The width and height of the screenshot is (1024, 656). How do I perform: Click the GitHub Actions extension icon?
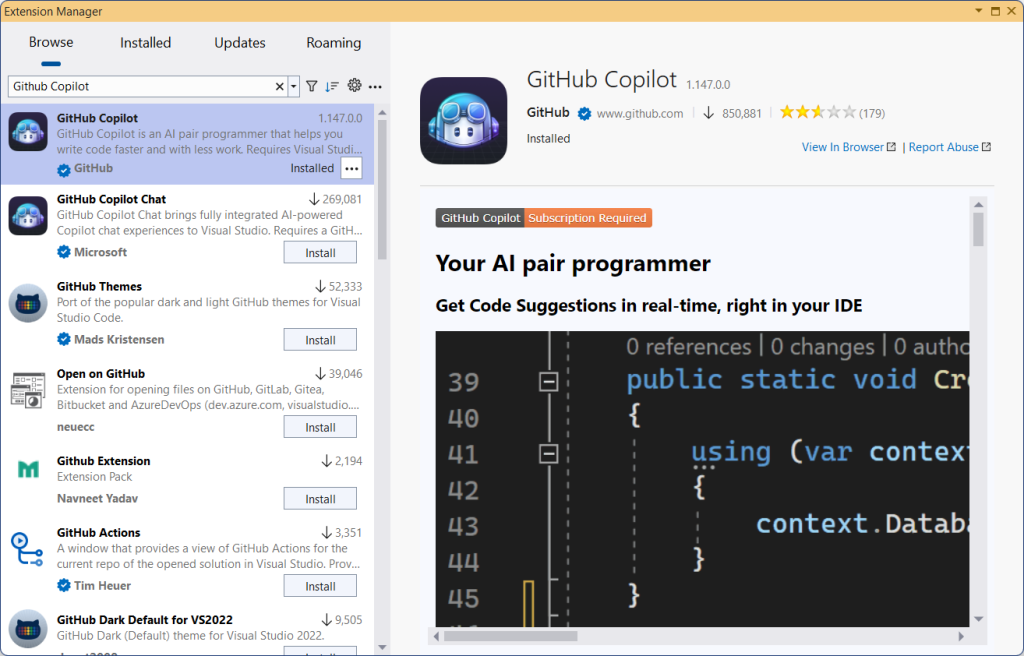tap(27, 550)
